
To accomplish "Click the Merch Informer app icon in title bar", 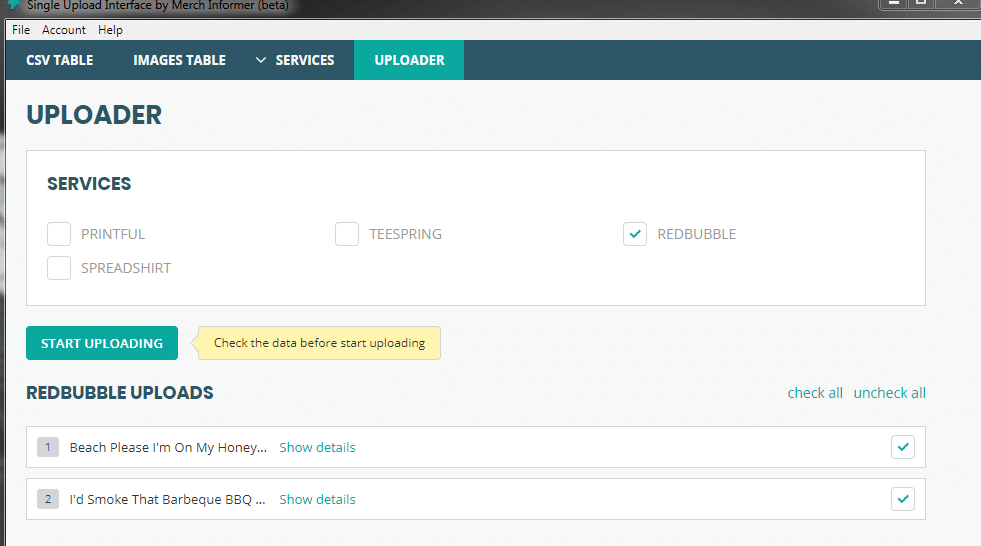I will [x=13, y=5].
